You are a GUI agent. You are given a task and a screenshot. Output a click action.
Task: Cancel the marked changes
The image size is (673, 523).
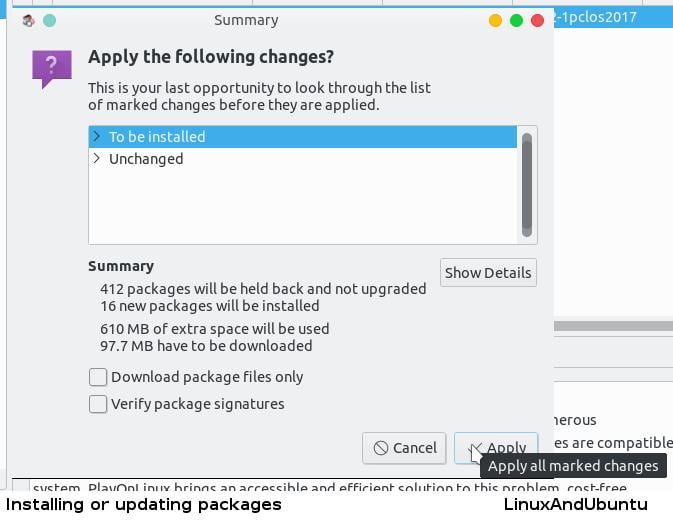point(404,448)
